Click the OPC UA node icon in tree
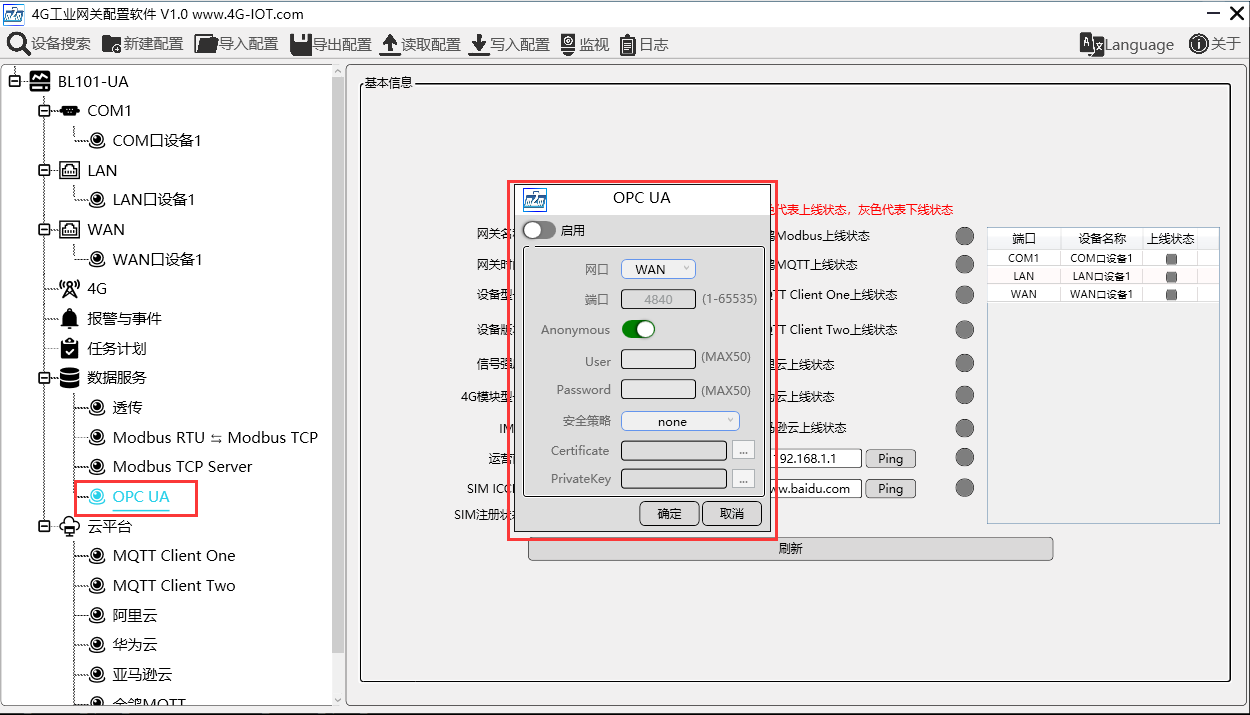This screenshot has width=1250, height=715. point(97,496)
